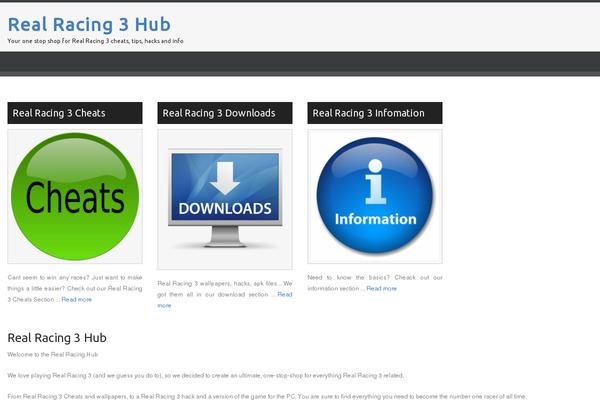
Task: Click the Downloads monitor image
Action: [x=225, y=199]
